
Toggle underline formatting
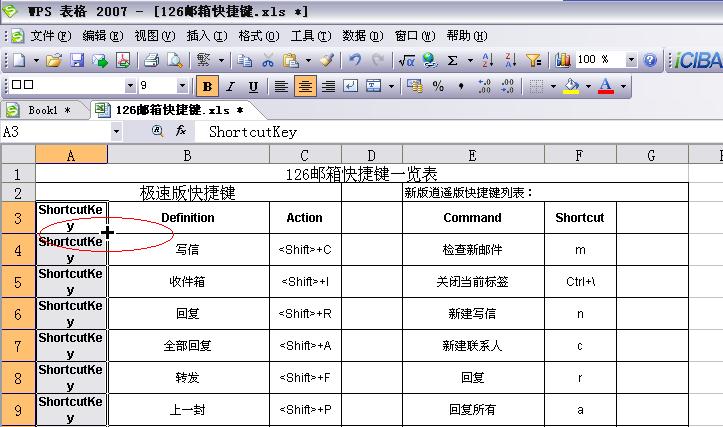253,86
